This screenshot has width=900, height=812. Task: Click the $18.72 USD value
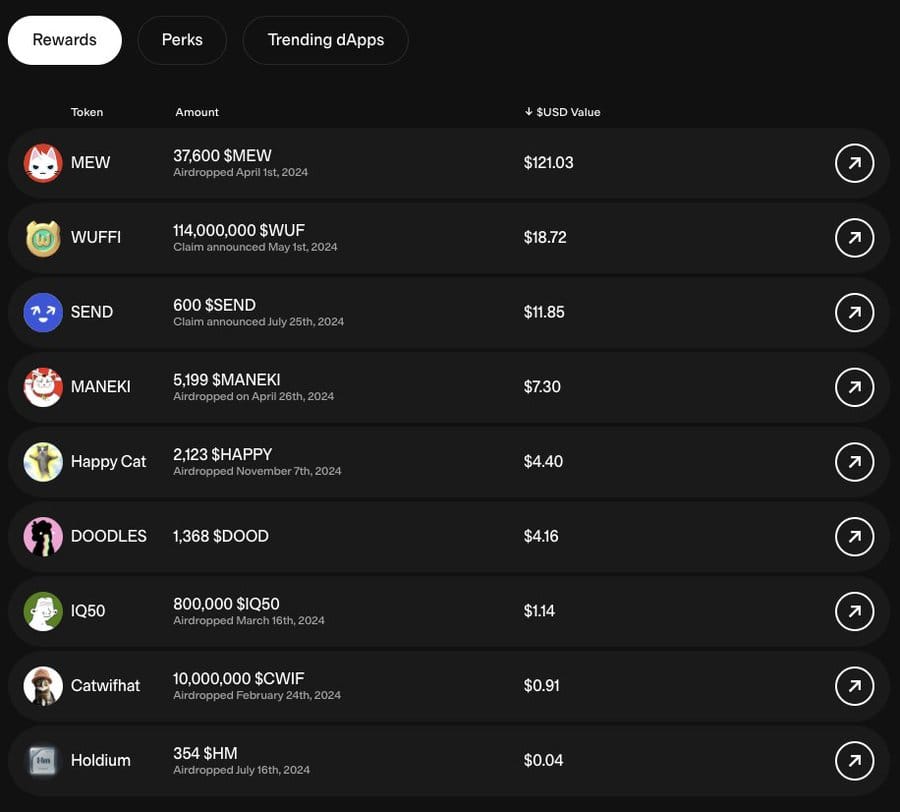545,238
